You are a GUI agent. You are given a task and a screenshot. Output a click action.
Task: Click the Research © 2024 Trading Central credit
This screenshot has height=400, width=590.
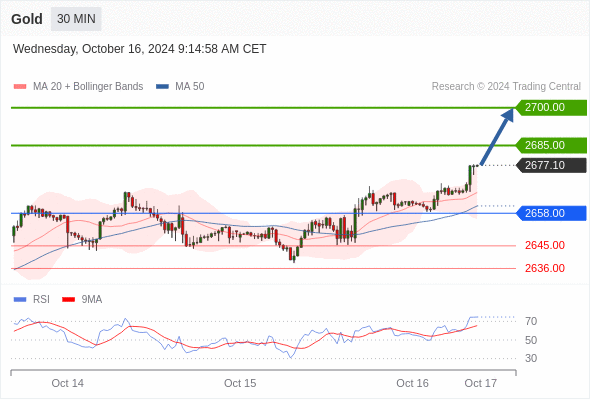506,87
